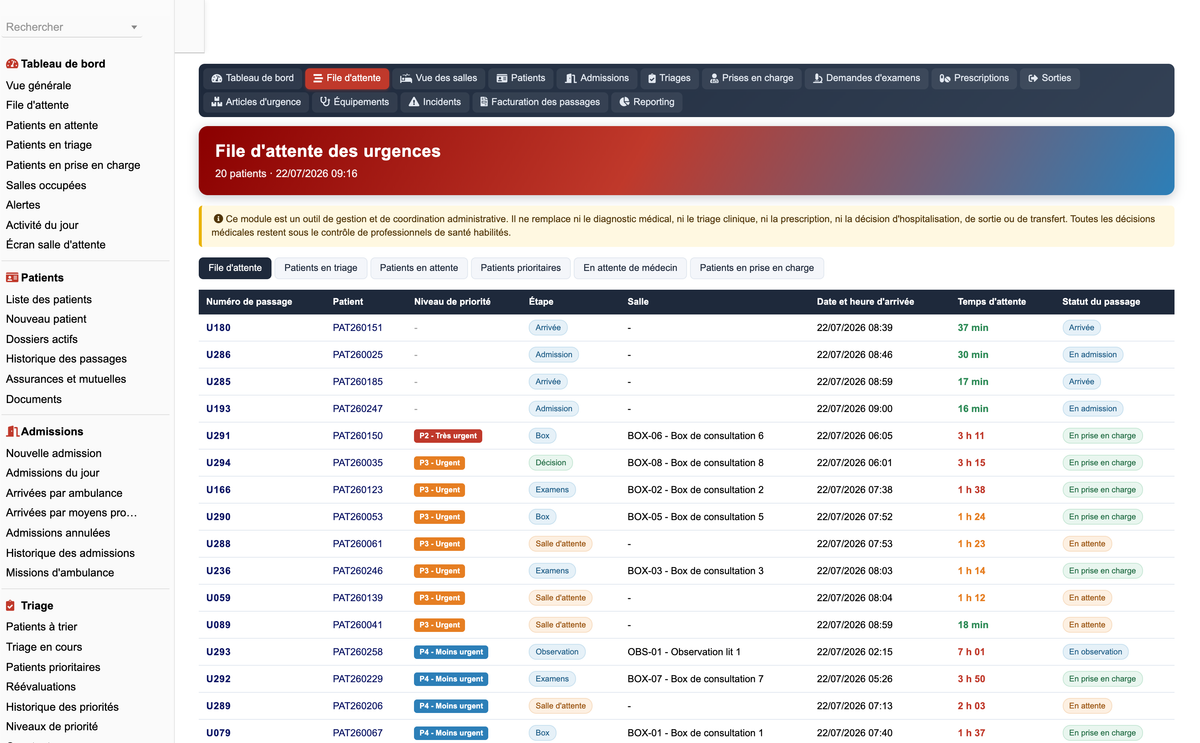
Task: Open Réévaluations in sidebar
Action: click(41, 687)
